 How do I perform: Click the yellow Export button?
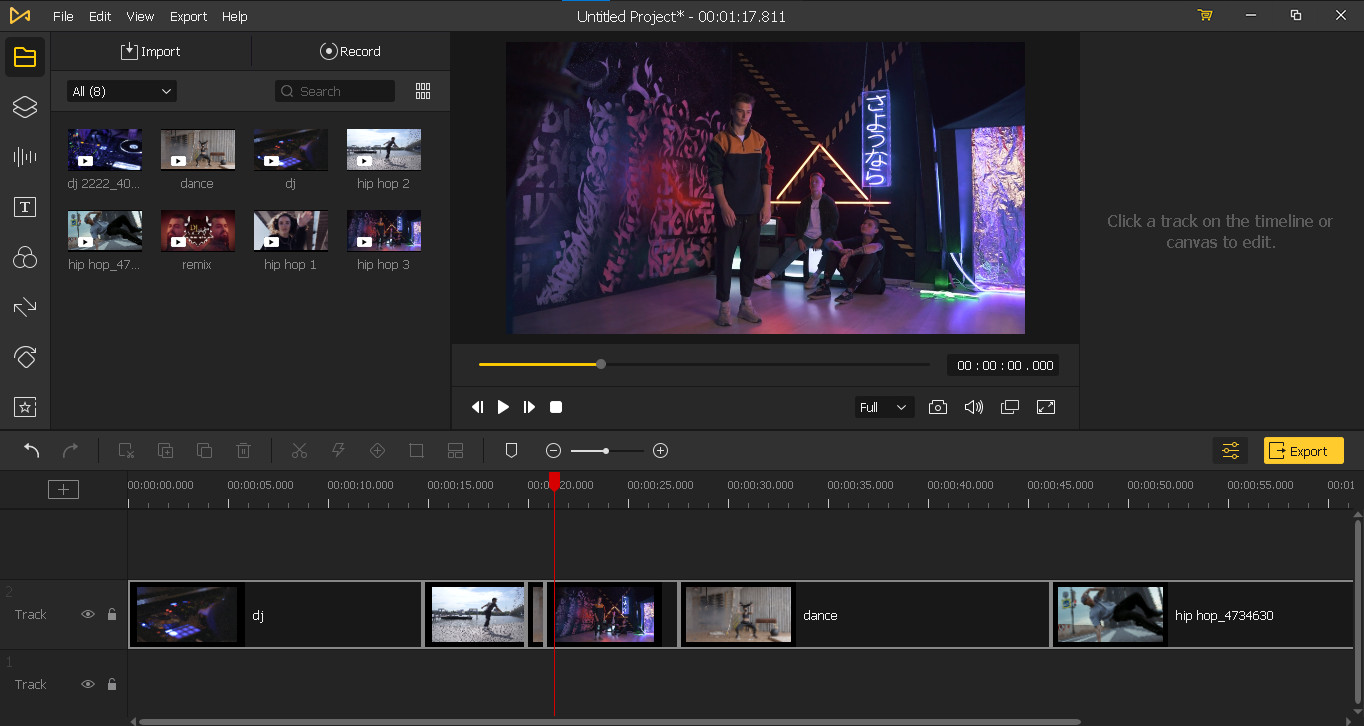point(1303,450)
